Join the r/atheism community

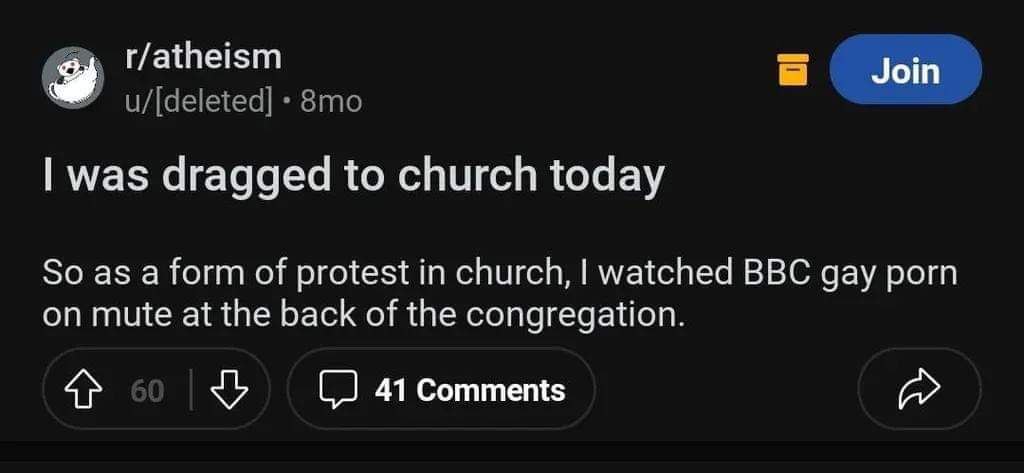point(905,70)
